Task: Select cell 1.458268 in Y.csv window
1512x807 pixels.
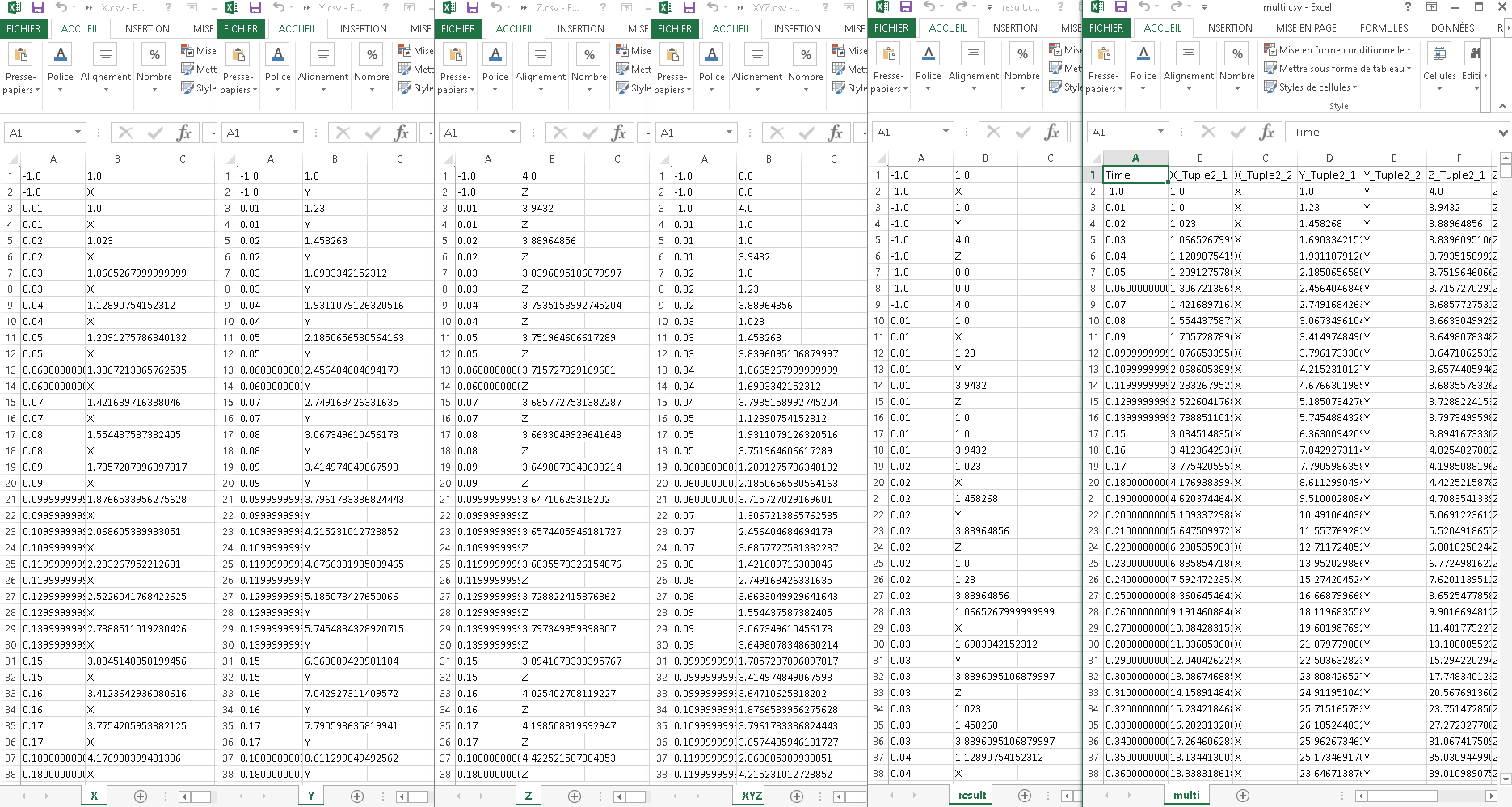Action: 335,240
